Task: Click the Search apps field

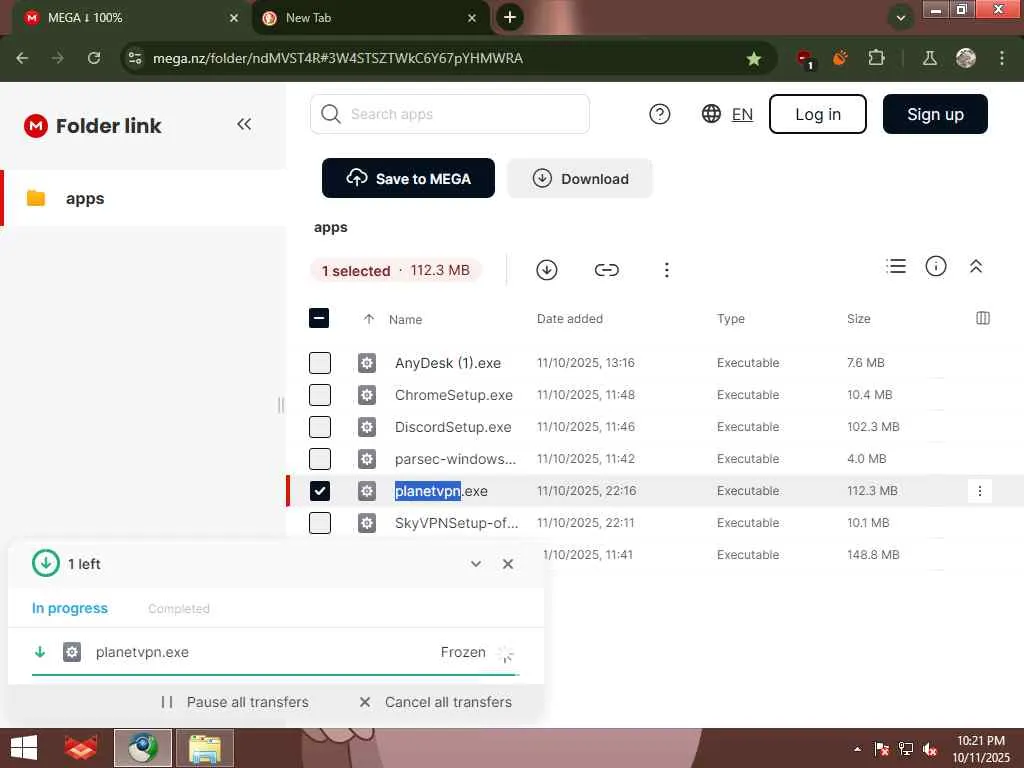Action: pyautogui.click(x=450, y=114)
